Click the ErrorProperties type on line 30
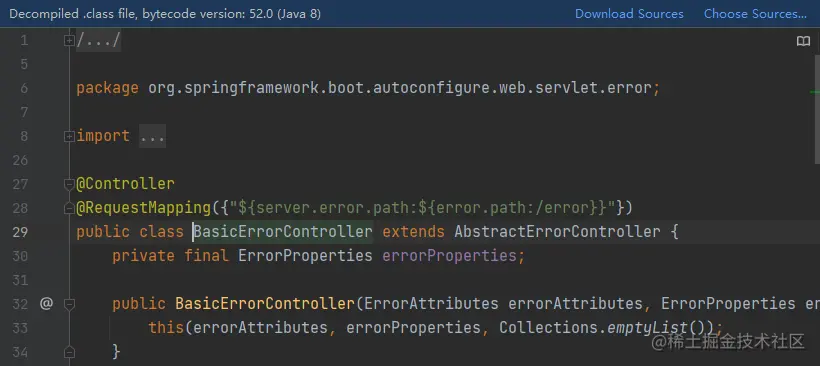This screenshot has height=366, width=820. click(x=305, y=256)
